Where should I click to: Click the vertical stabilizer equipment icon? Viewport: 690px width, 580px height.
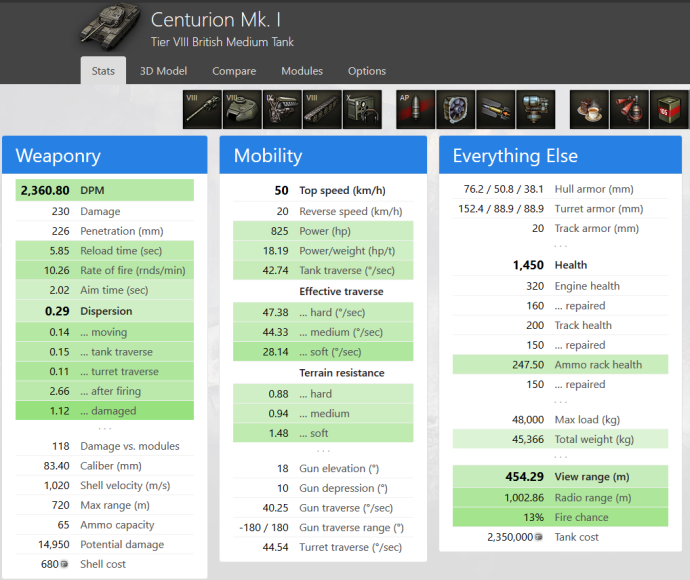536,110
